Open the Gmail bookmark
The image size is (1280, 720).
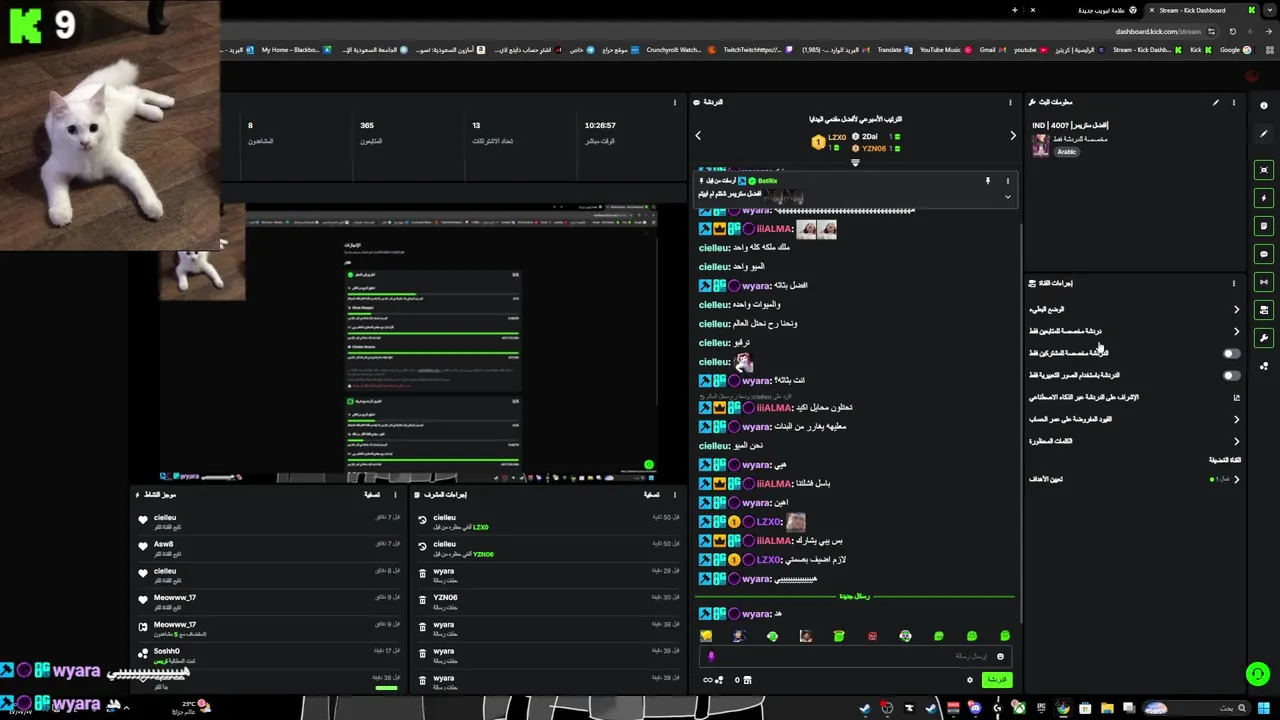(x=992, y=50)
